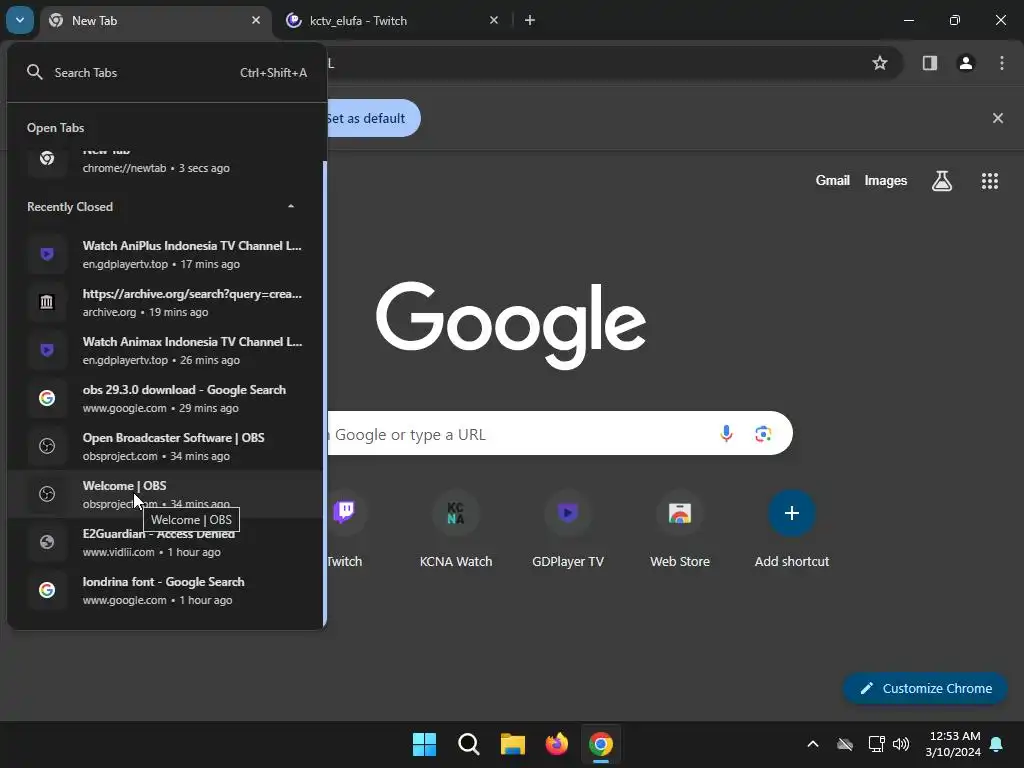Click the Search Tabs input field
The height and width of the screenshot is (768, 1024).
[x=167, y=72]
